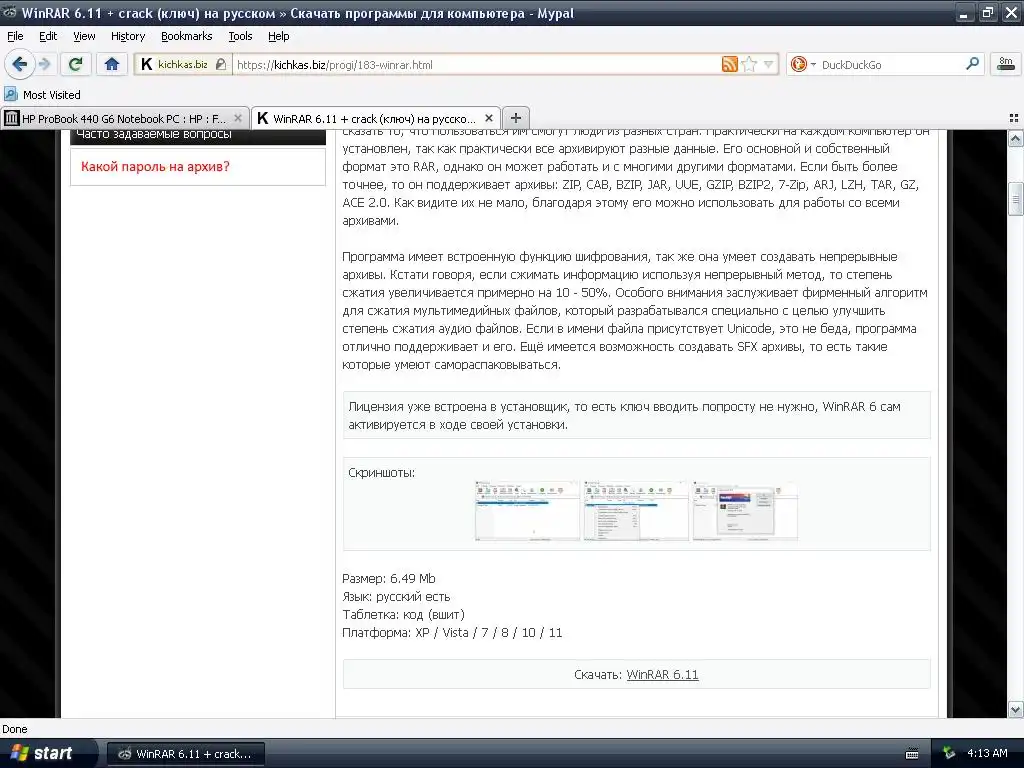Click the toolbar button right of search box
This screenshot has height=768, width=1024.
[x=1006, y=64]
